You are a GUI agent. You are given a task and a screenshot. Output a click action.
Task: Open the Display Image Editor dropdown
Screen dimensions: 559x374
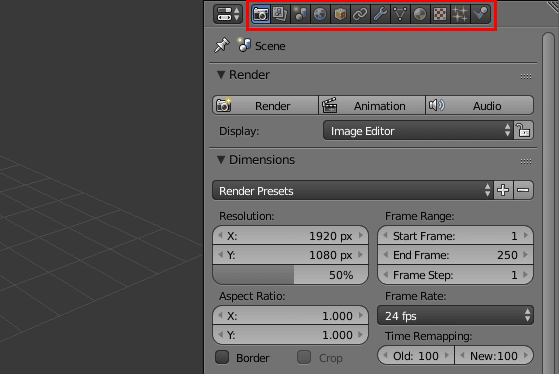coord(418,130)
